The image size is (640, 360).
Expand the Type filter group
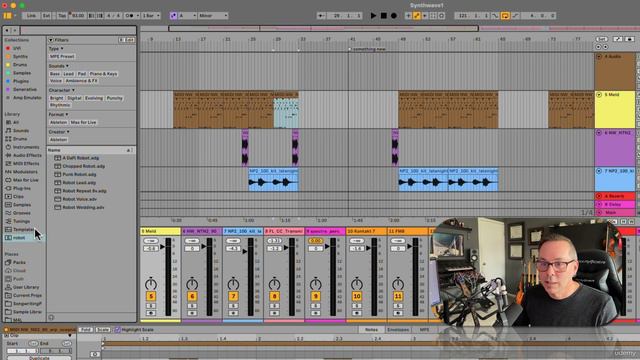pyautogui.click(x=56, y=49)
